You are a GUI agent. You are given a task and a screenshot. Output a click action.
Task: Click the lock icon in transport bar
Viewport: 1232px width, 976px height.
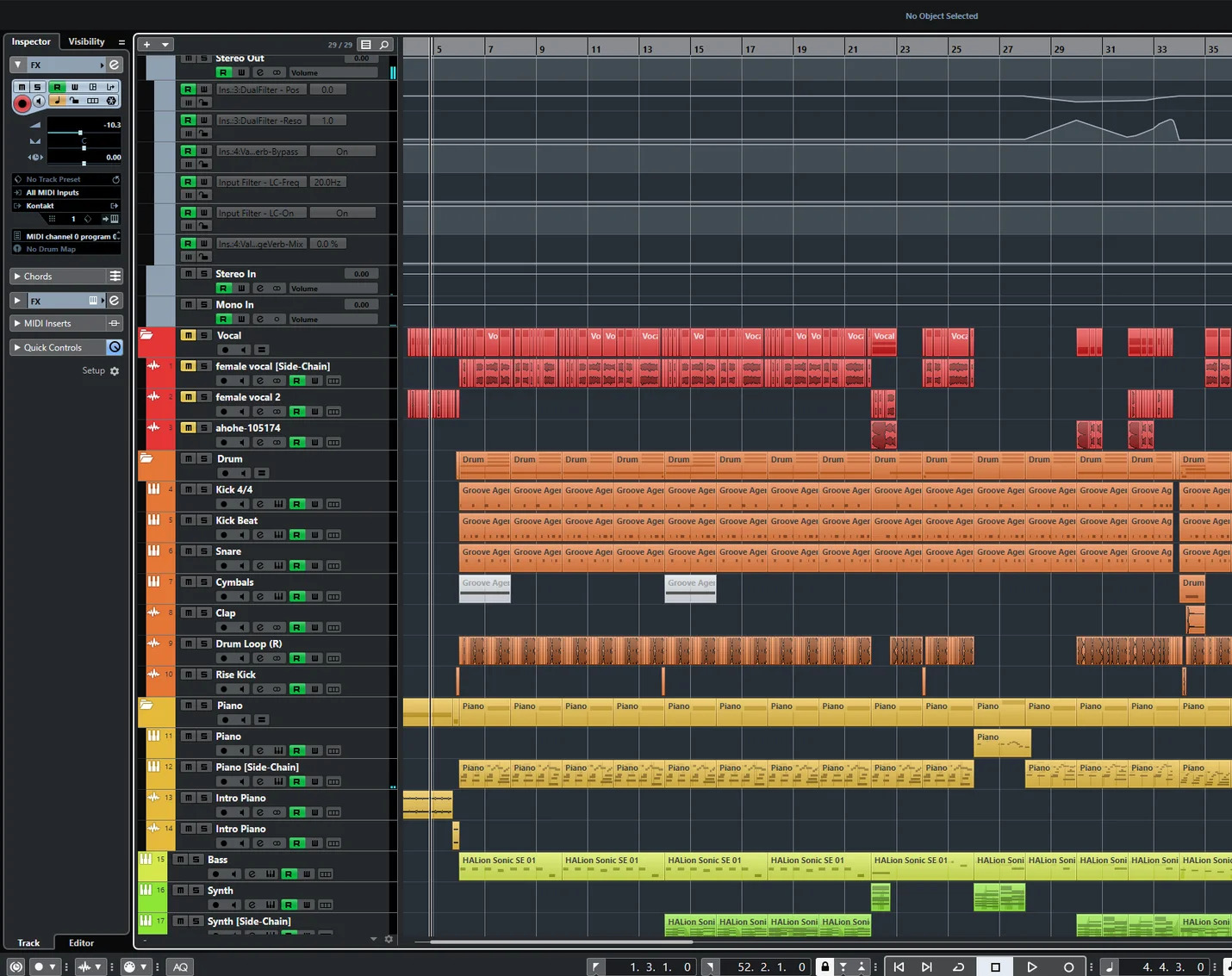824,967
